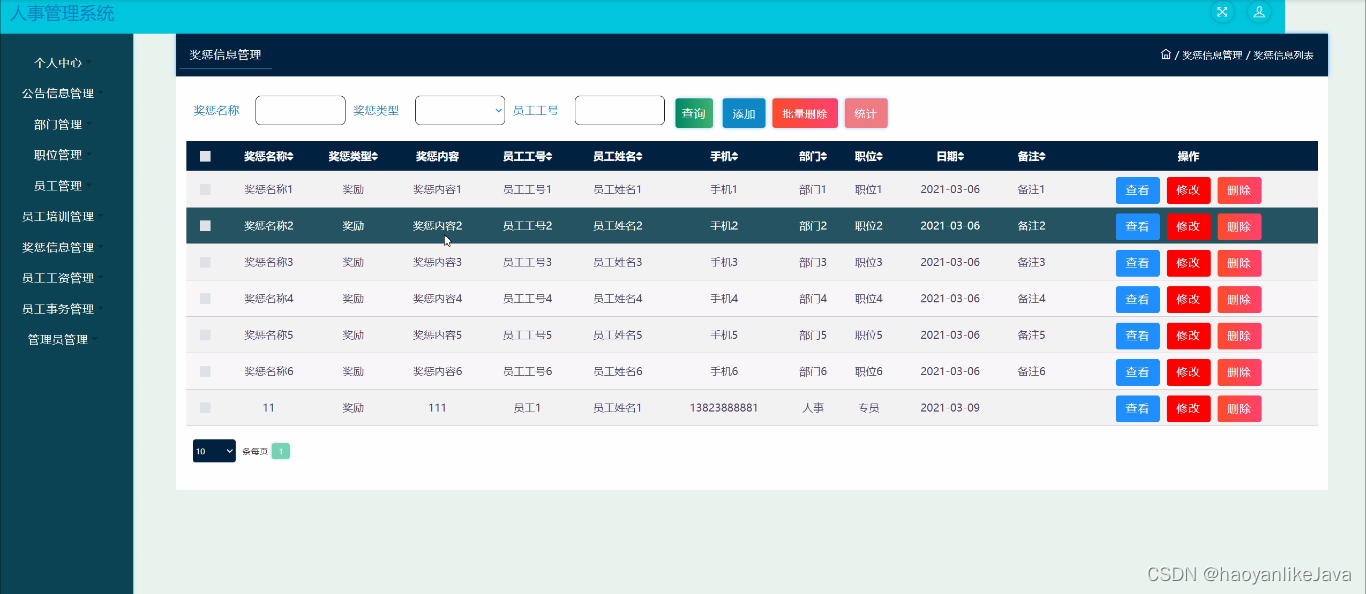Viewport: 1366px width, 594px height.
Task: Click the 员工姓名3 cell
Action: (x=617, y=262)
